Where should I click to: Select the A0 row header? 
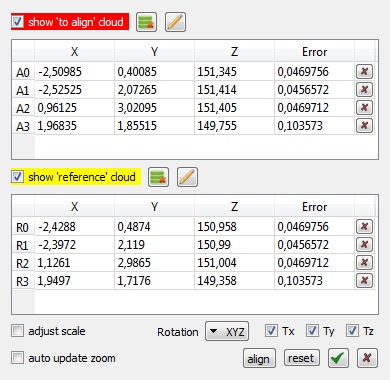pos(23,72)
